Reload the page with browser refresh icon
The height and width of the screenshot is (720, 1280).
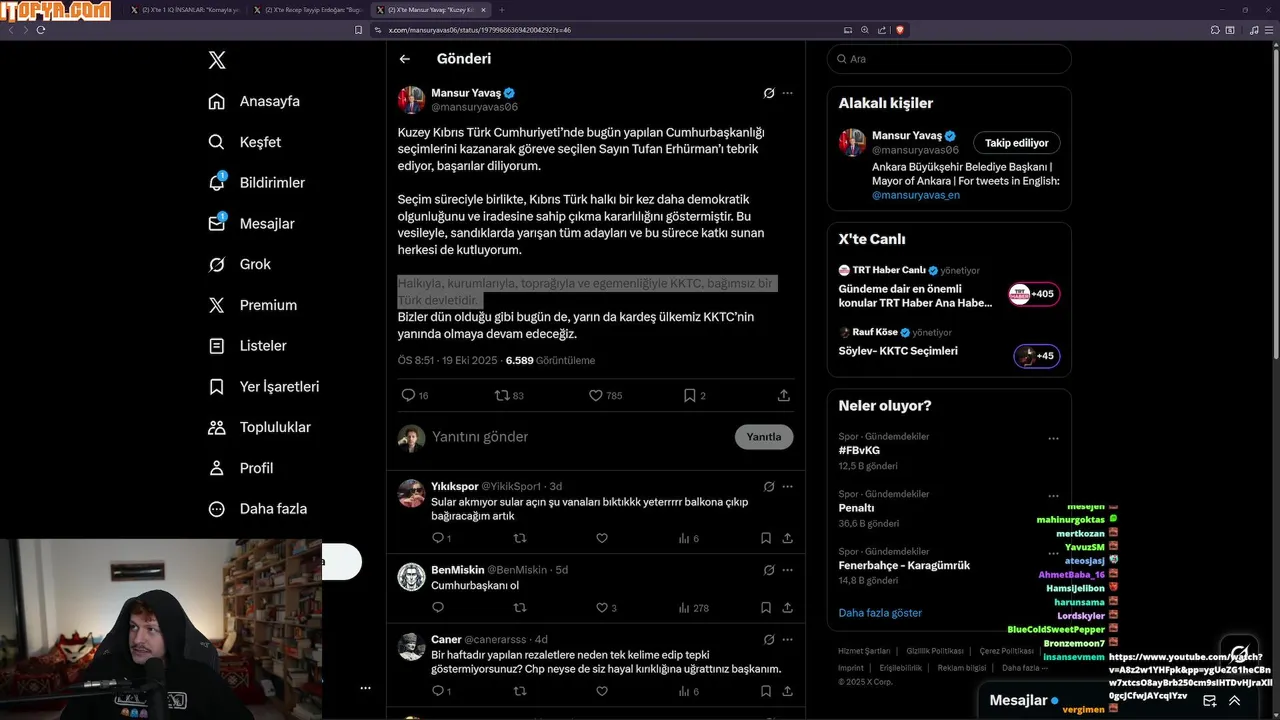point(41,30)
